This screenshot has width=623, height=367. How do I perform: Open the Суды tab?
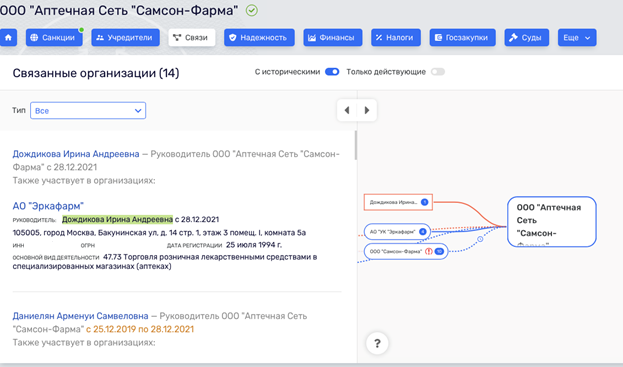[x=526, y=38]
